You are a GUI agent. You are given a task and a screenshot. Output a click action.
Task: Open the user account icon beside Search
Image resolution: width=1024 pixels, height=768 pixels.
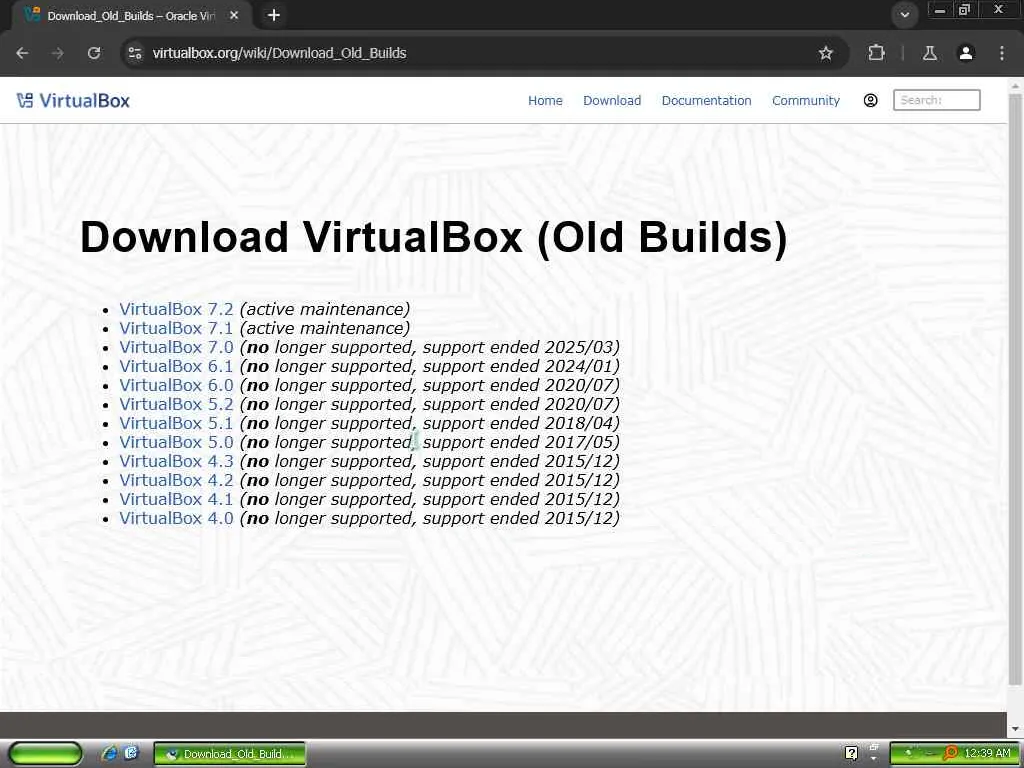pyautogui.click(x=870, y=101)
